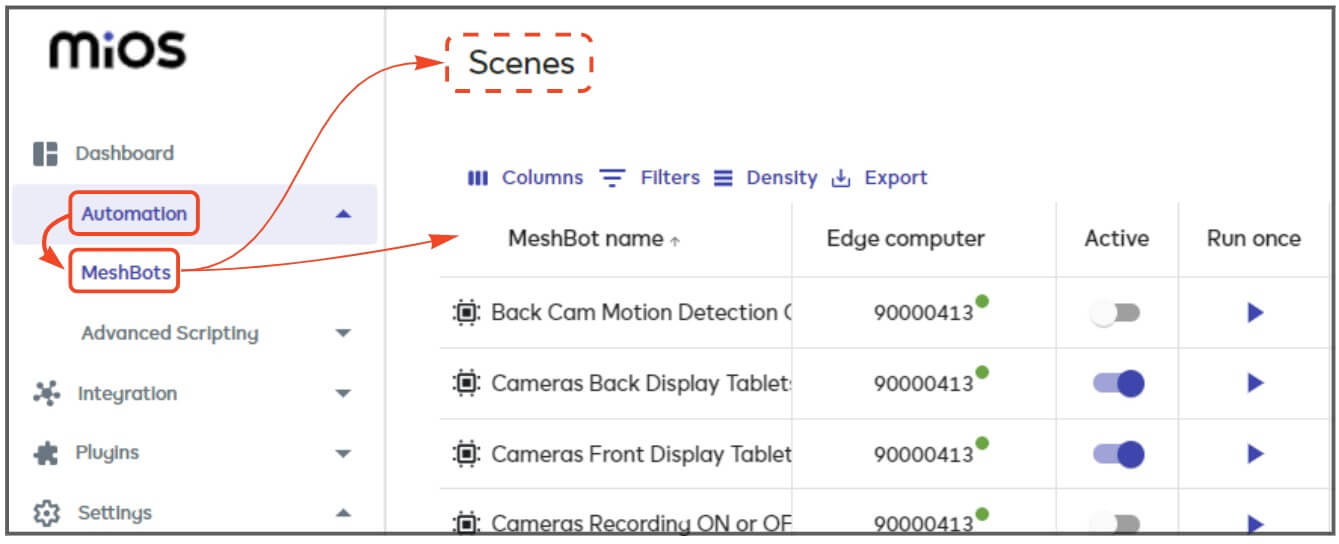The height and width of the screenshot is (544, 1339).
Task: Click the Settings gear icon
Action: [x=46, y=513]
